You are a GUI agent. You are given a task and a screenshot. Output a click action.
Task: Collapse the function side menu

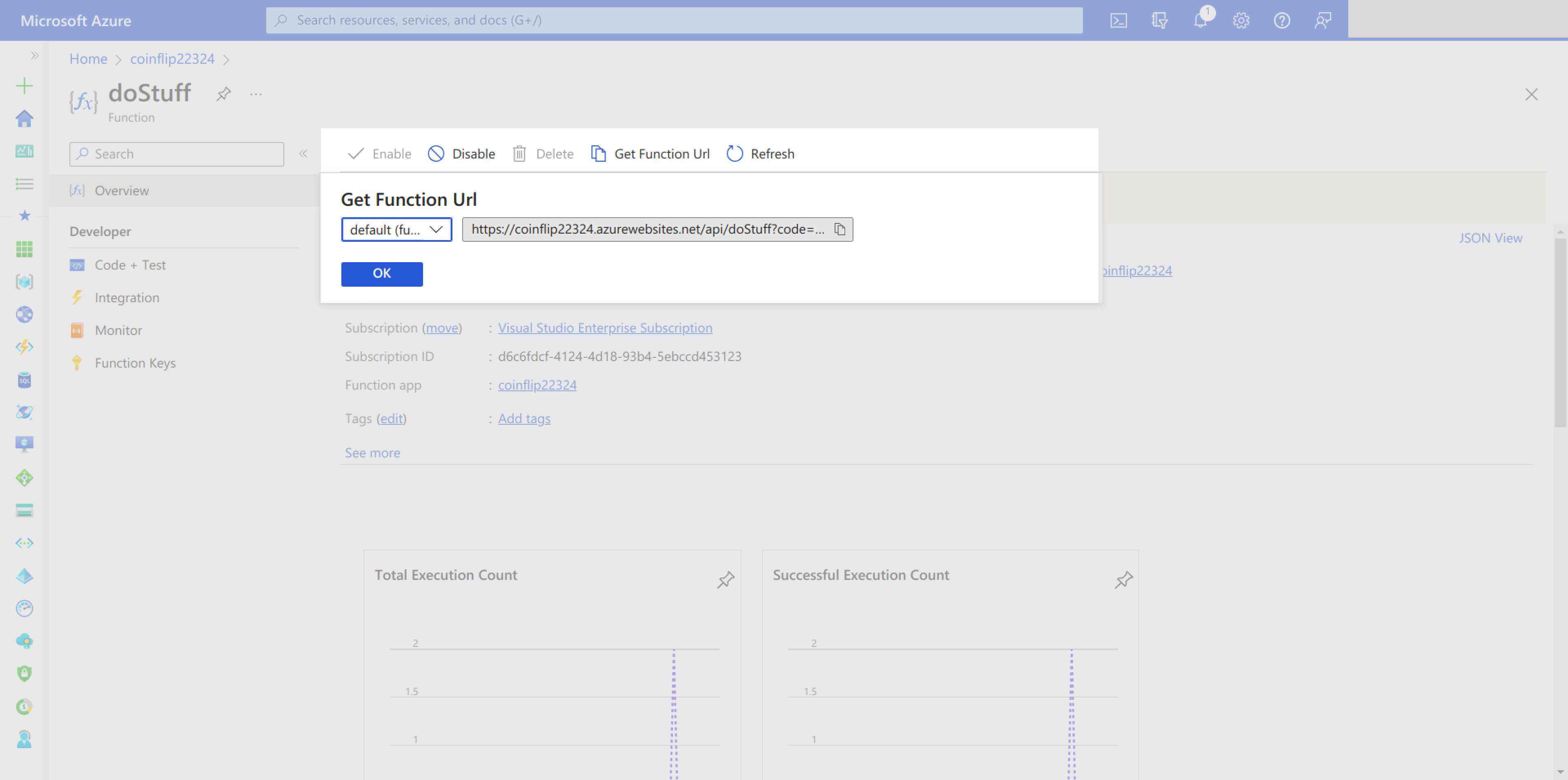[x=303, y=154]
